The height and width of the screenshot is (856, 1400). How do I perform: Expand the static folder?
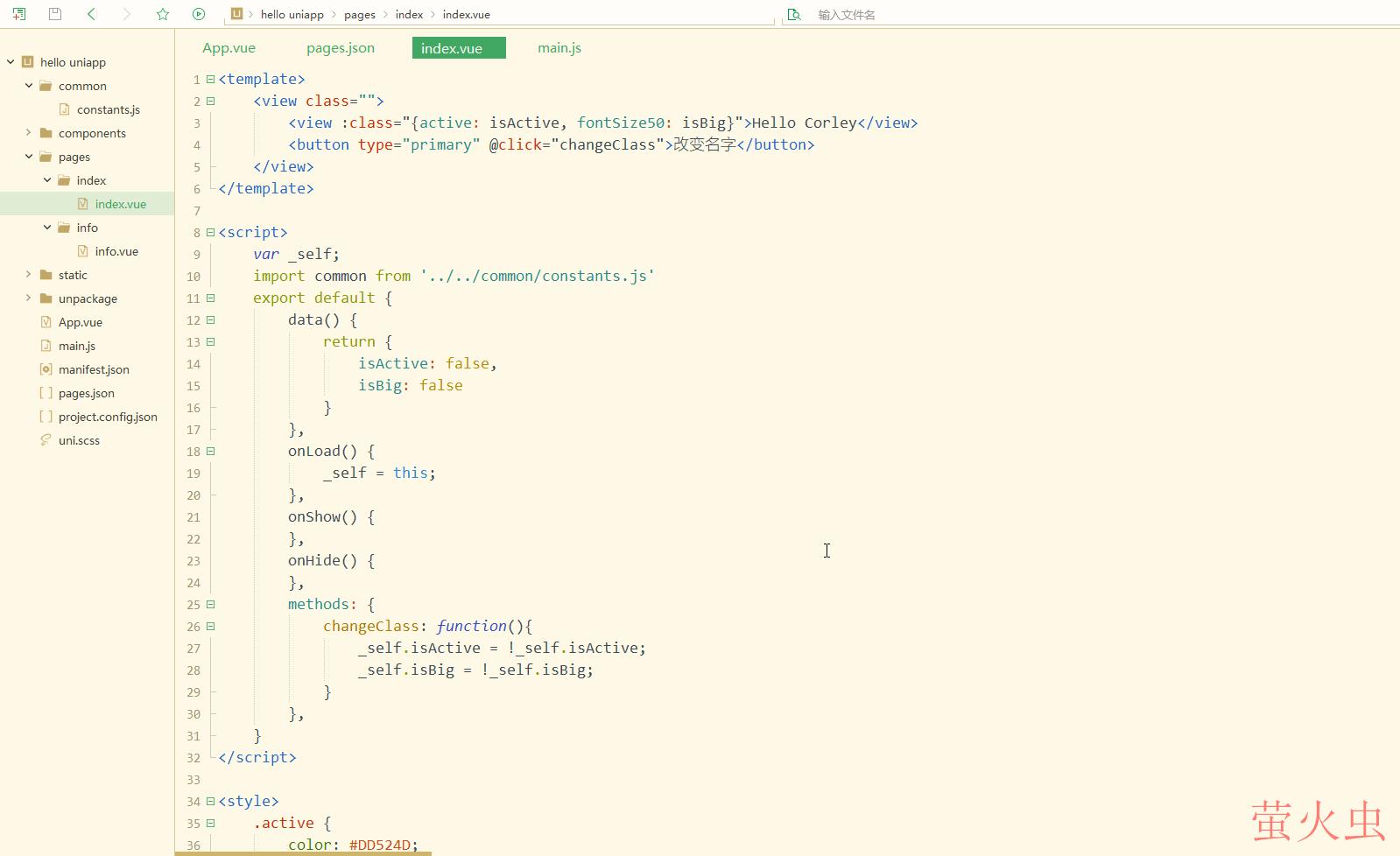coord(29,275)
